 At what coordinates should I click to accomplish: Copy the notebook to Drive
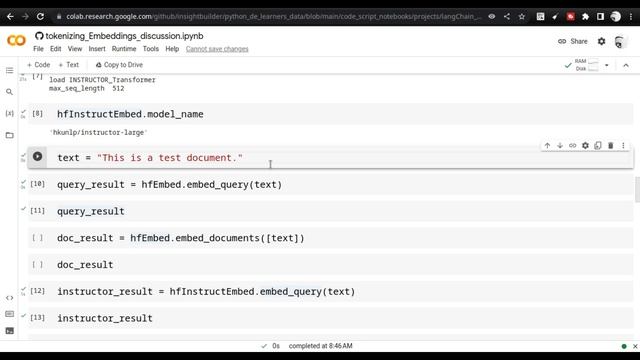click(119, 64)
